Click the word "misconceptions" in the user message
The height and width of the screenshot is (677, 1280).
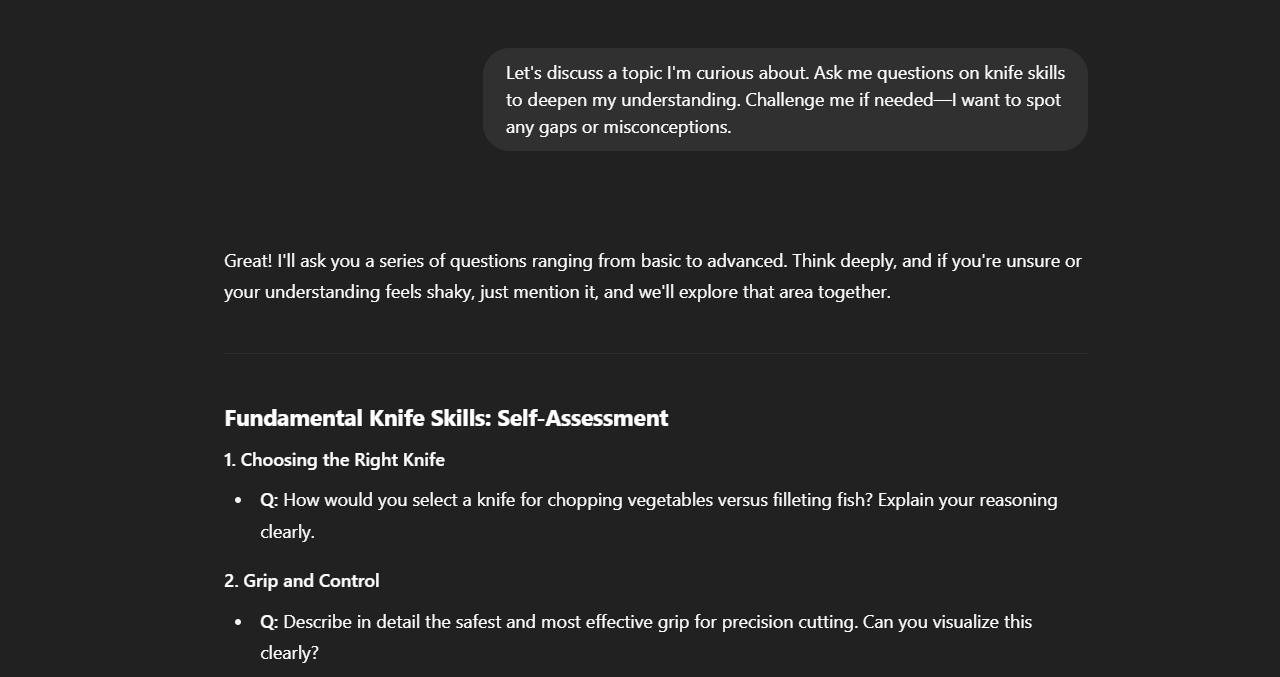coord(665,127)
